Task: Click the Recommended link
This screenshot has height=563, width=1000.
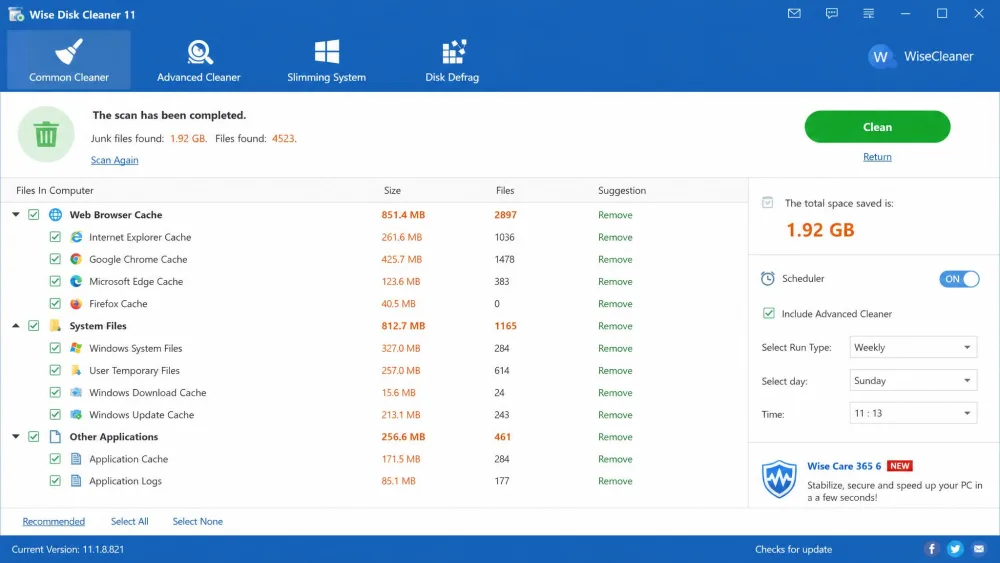Action: tap(54, 522)
